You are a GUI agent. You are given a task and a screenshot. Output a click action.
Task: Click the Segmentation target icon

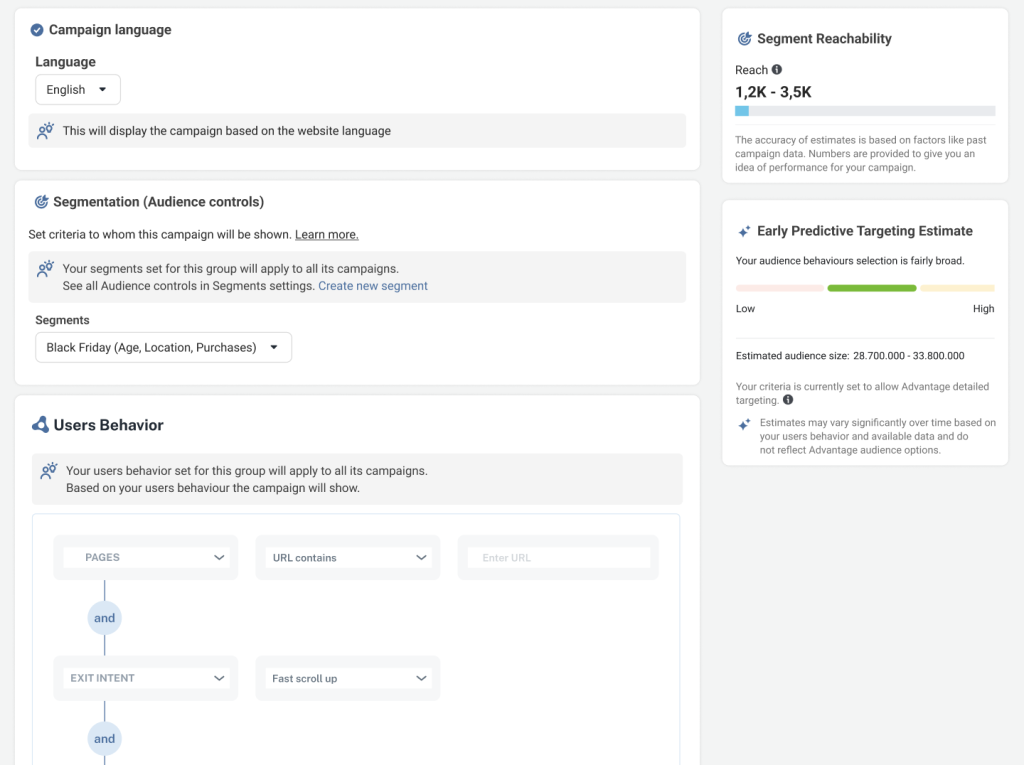point(41,202)
